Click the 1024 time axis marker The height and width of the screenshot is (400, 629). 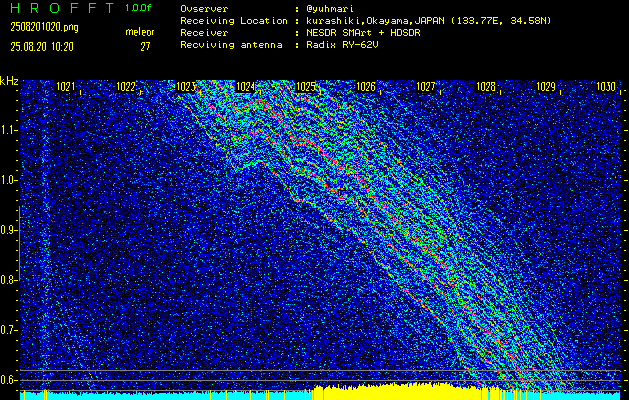(246, 87)
